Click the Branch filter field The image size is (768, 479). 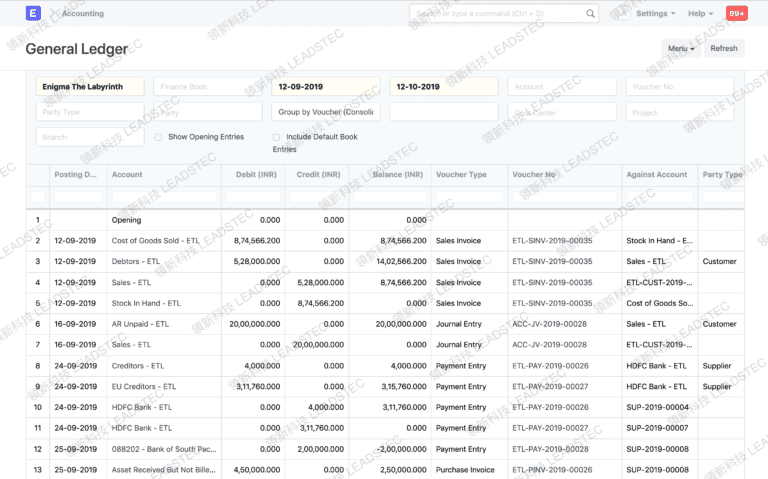tap(90, 137)
